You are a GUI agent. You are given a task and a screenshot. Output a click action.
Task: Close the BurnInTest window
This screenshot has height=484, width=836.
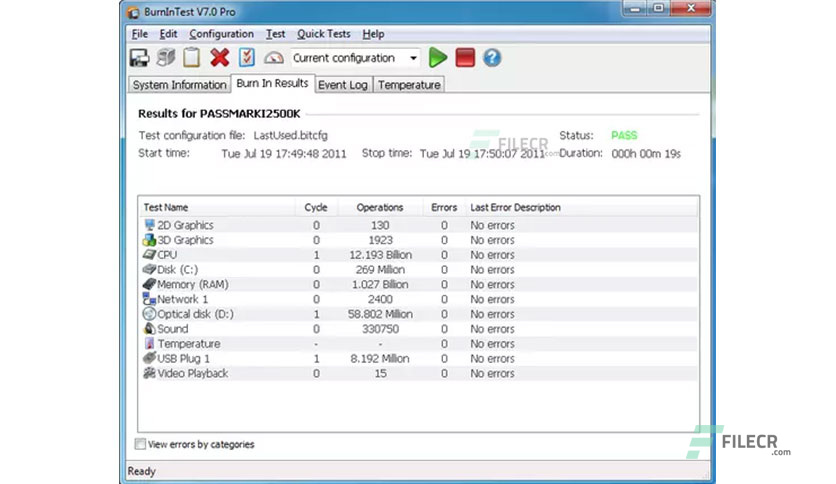pyautogui.click(x=691, y=9)
